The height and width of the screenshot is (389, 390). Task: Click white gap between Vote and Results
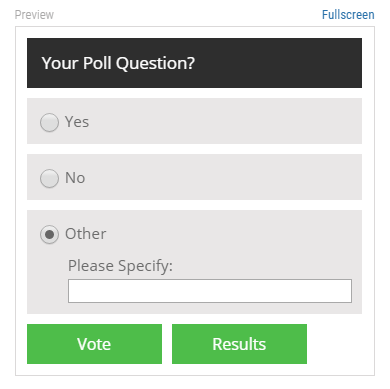coord(167,344)
